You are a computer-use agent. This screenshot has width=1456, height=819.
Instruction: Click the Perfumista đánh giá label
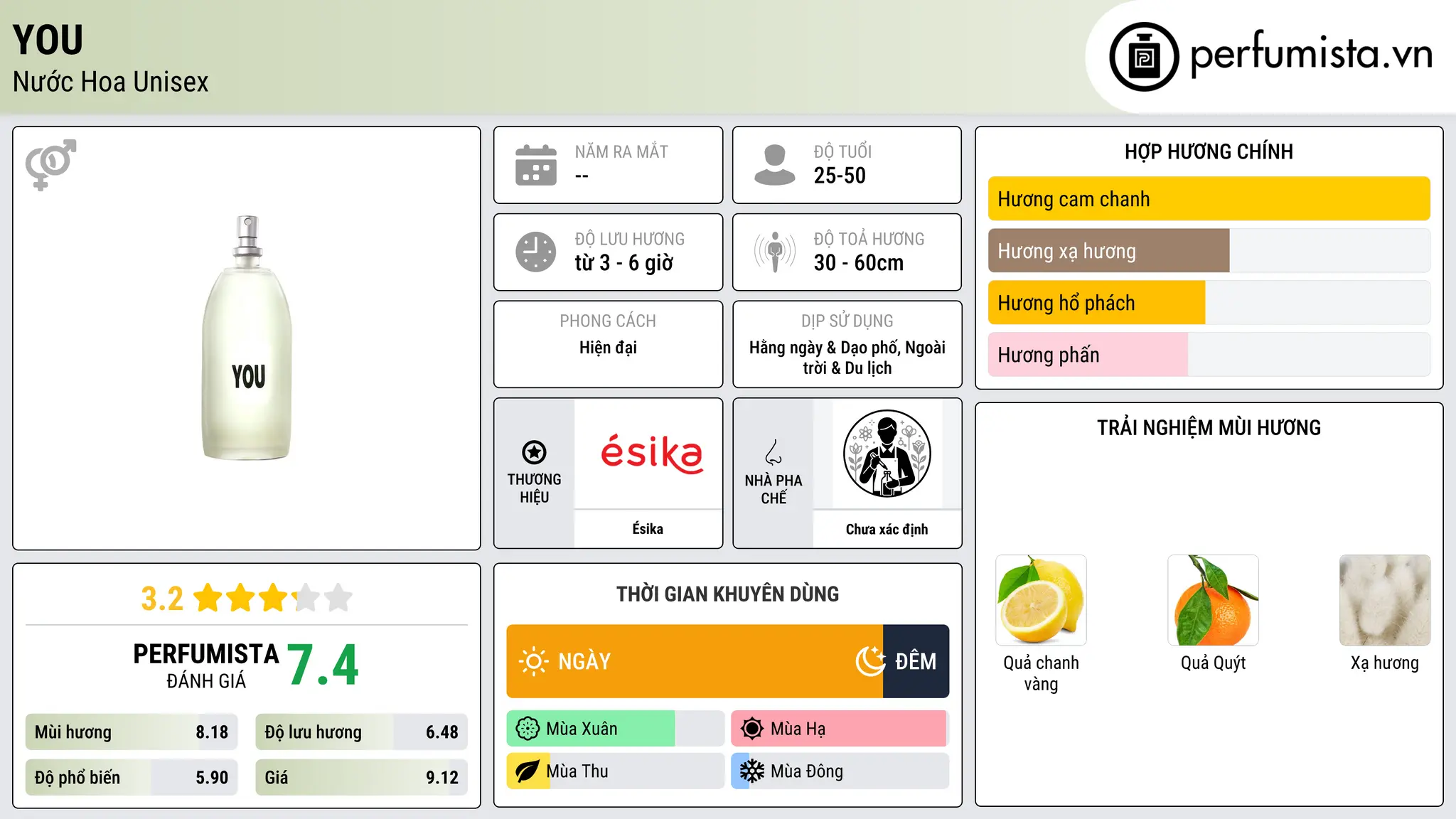[x=206, y=665]
